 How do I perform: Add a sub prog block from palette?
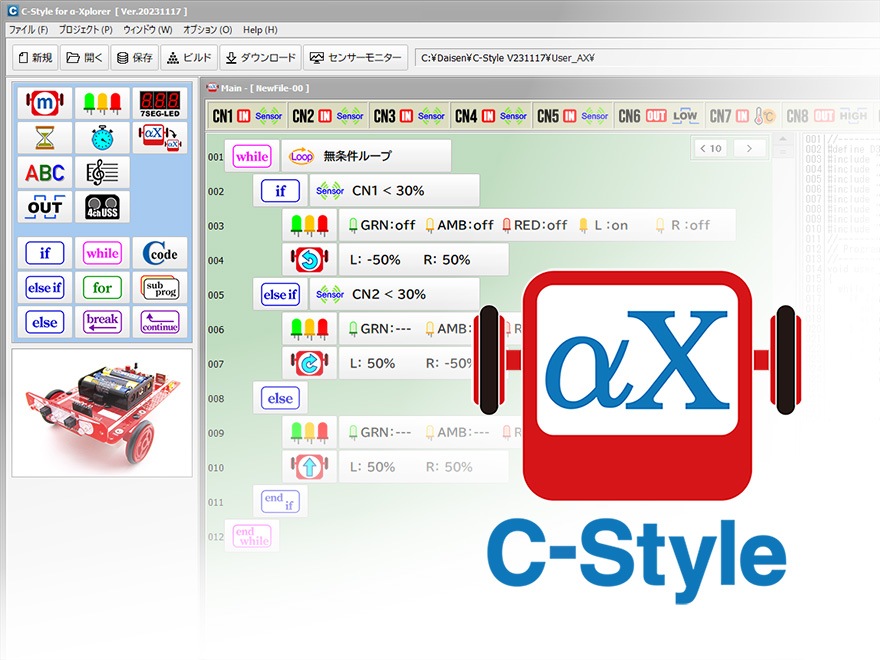click(x=160, y=288)
